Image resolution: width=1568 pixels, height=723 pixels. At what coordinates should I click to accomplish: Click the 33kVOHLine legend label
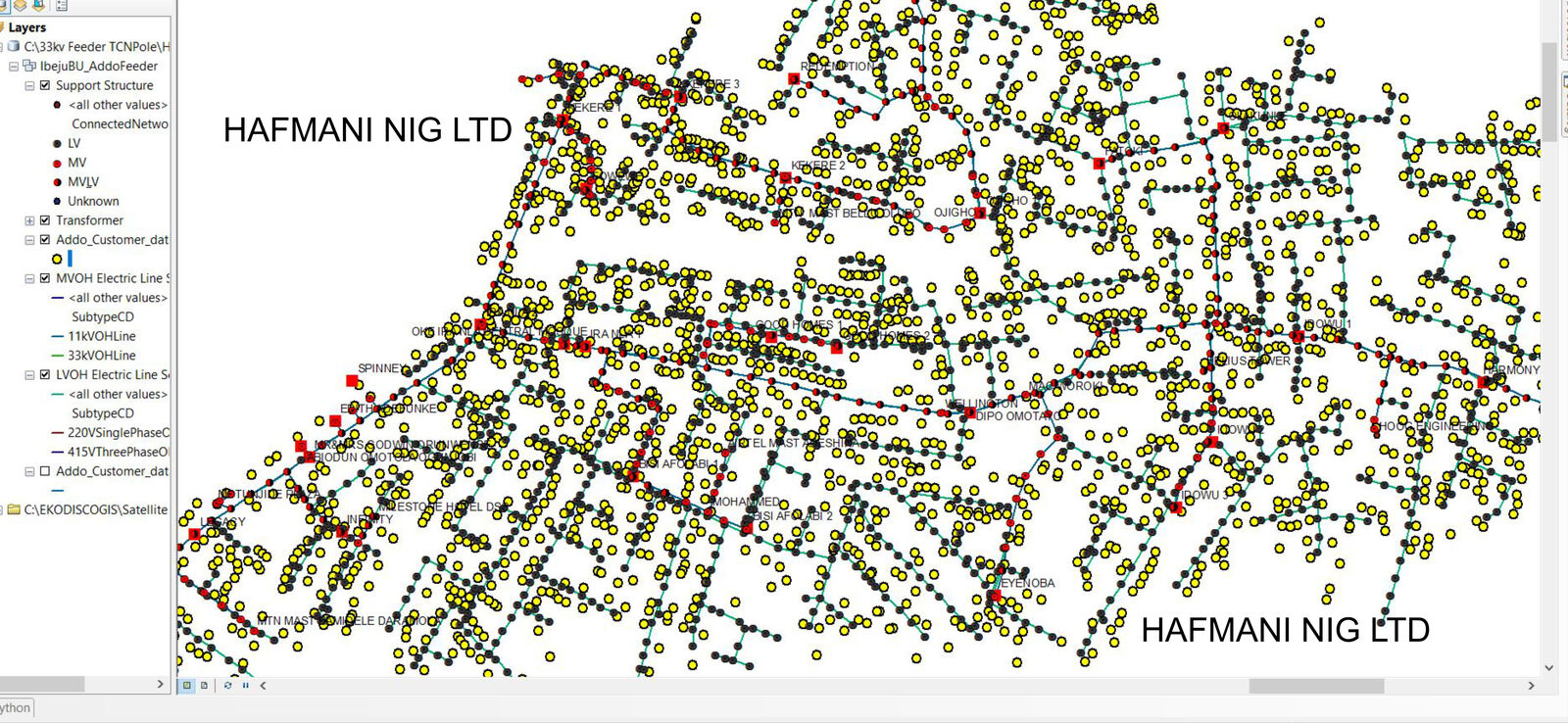click(x=102, y=356)
